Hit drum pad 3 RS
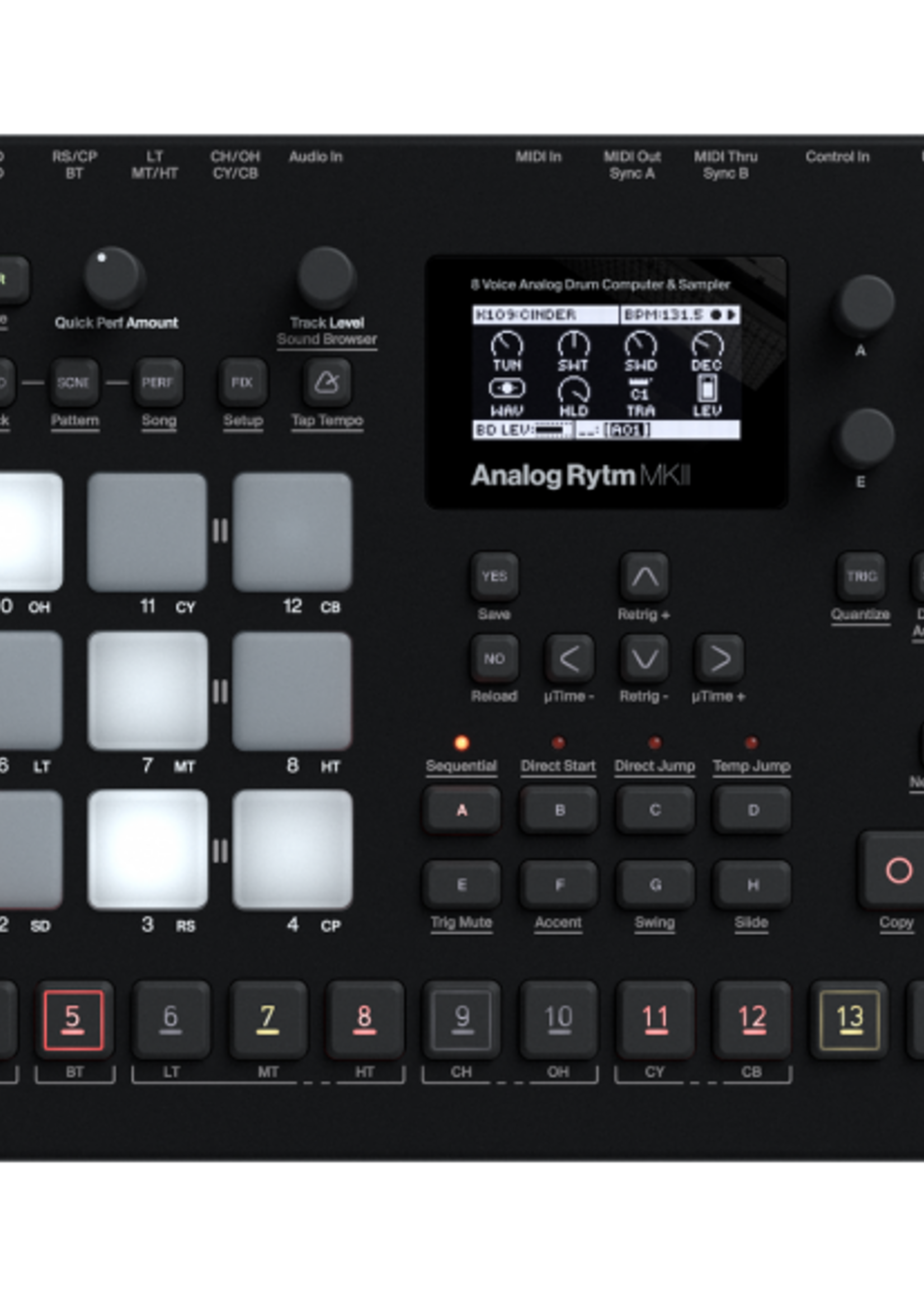 tap(147, 850)
